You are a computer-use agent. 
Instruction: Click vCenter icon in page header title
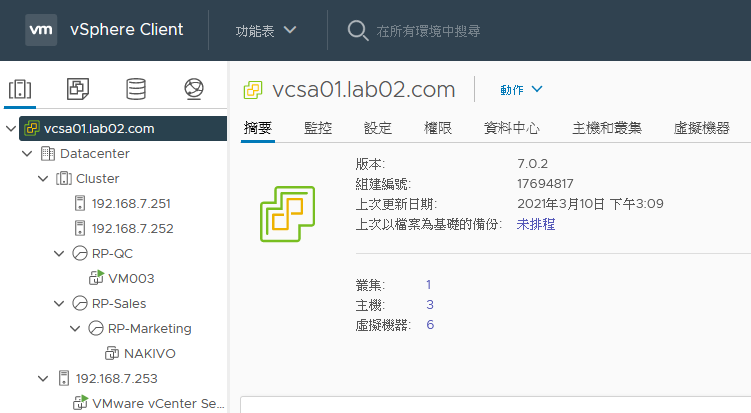[253, 90]
